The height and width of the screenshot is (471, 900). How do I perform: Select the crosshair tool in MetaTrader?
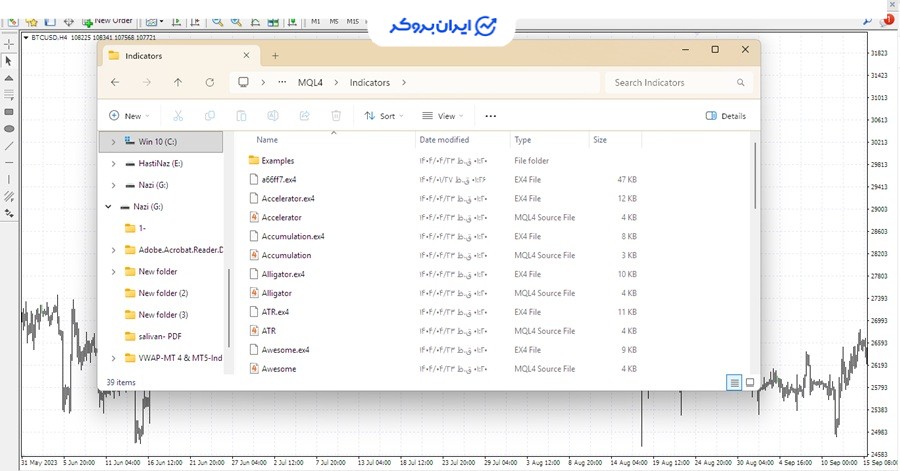point(9,44)
